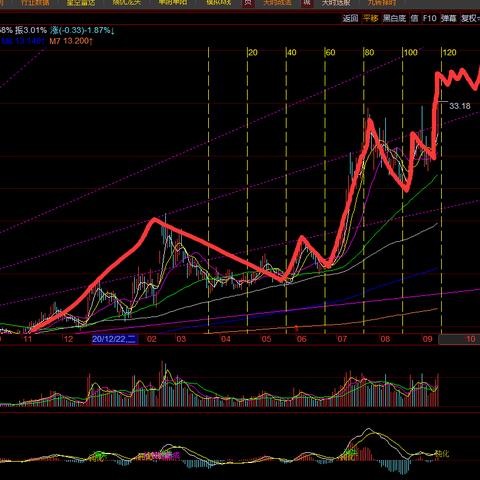
Task: Click month label 02 on the time axis
Action: point(152,339)
